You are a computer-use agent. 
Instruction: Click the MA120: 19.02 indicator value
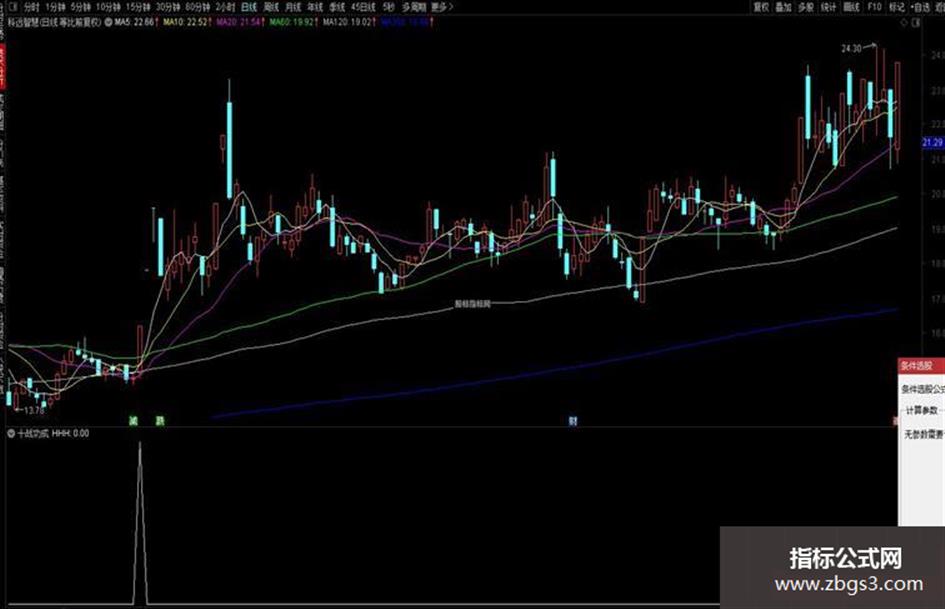(349, 22)
